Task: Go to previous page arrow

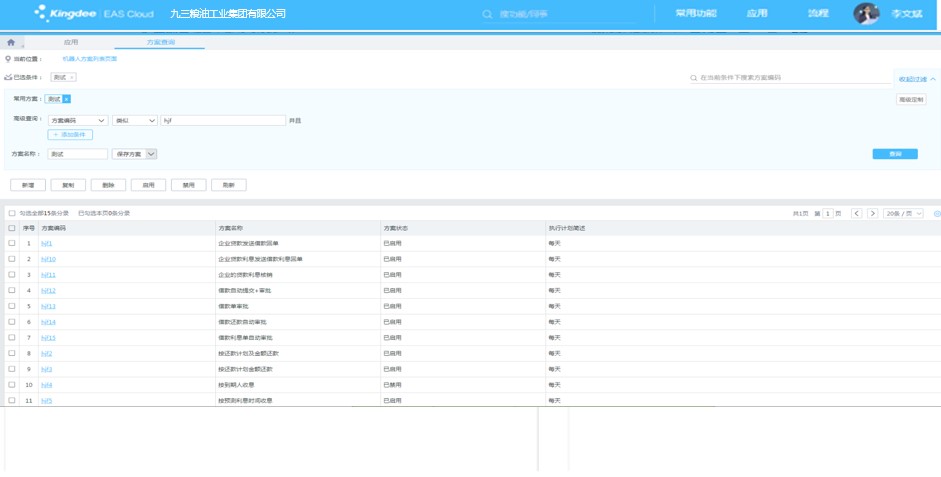Action: [x=856, y=213]
